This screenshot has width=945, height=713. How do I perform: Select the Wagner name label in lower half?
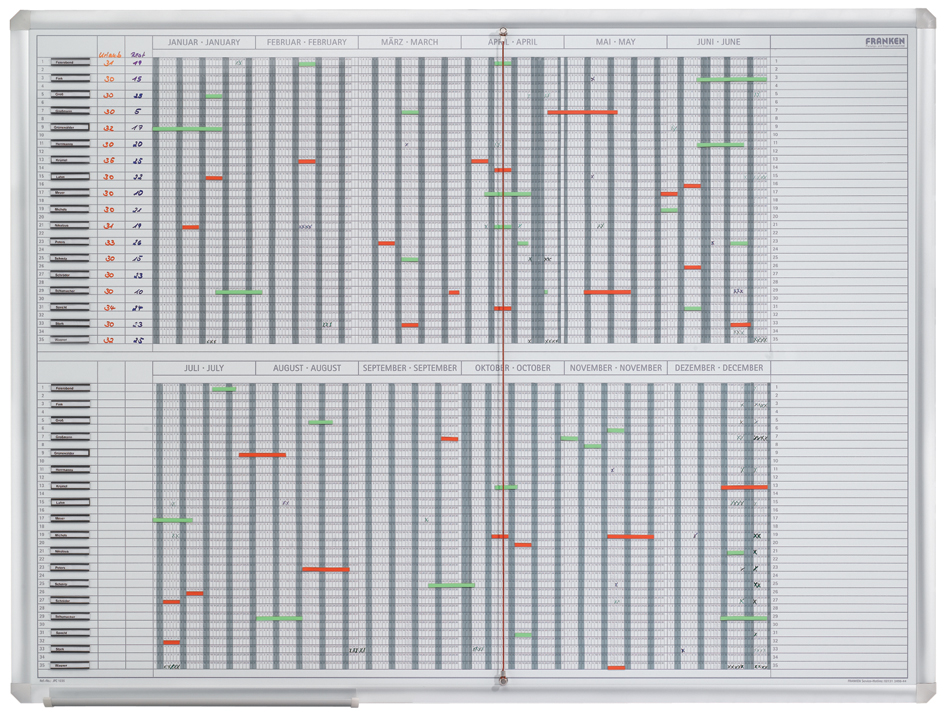[x=72, y=664]
